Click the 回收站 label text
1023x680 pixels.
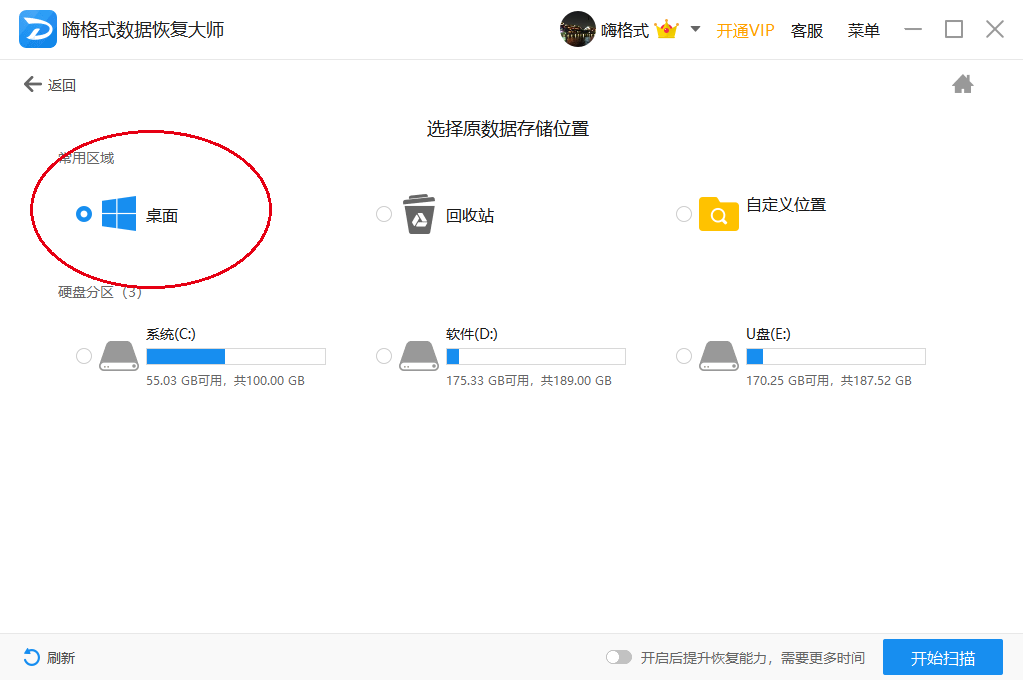[470, 216]
